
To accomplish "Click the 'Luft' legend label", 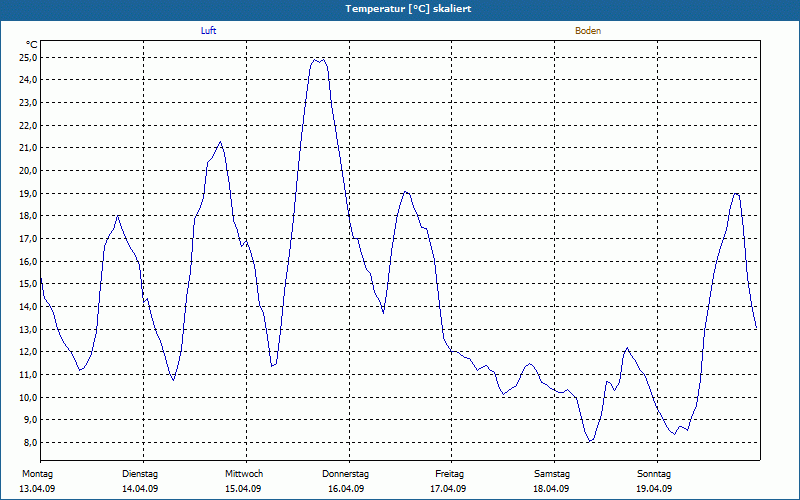I will (x=208, y=31).
